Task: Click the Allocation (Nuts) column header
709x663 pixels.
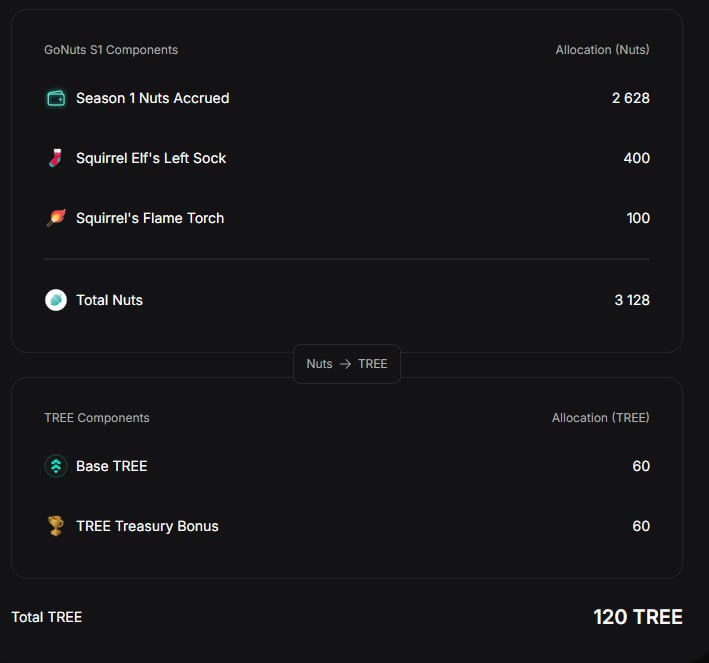Action: coord(602,50)
